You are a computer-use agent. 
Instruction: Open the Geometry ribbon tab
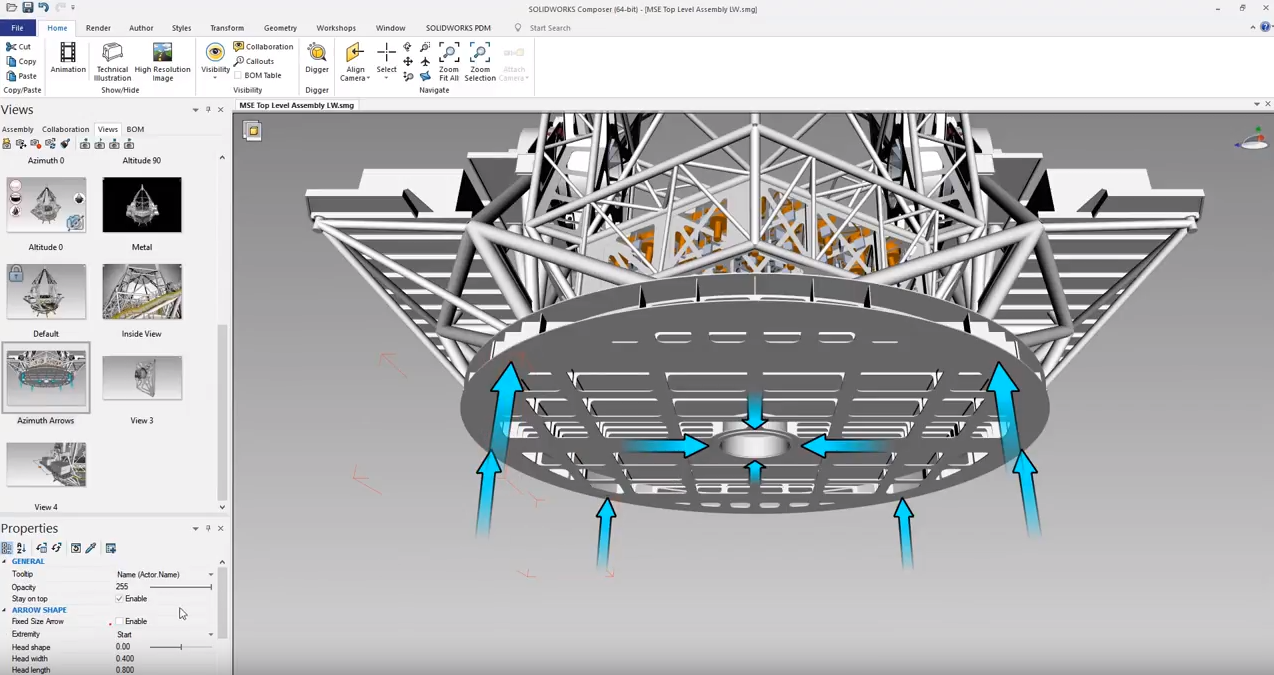(280, 28)
